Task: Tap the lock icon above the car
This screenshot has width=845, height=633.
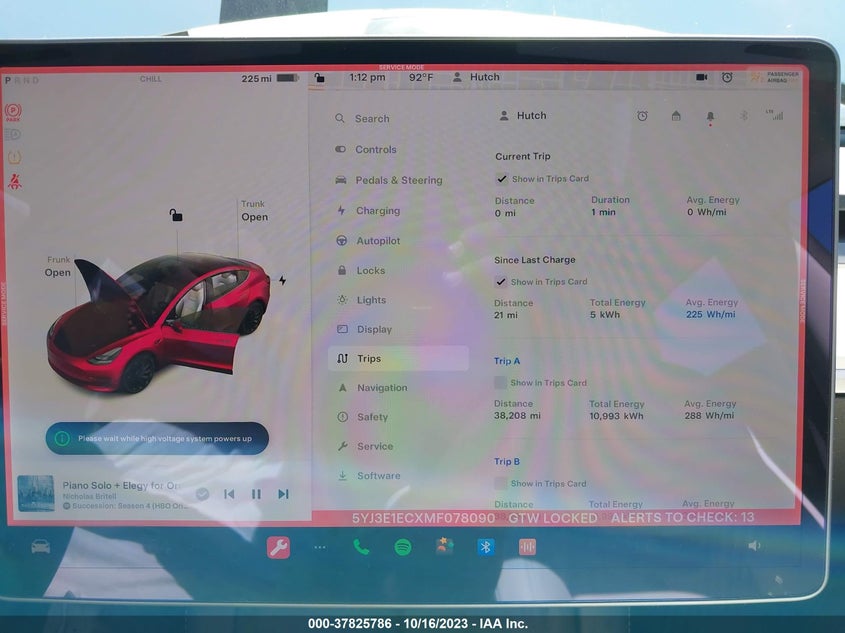Action: pyautogui.click(x=176, y=215)
